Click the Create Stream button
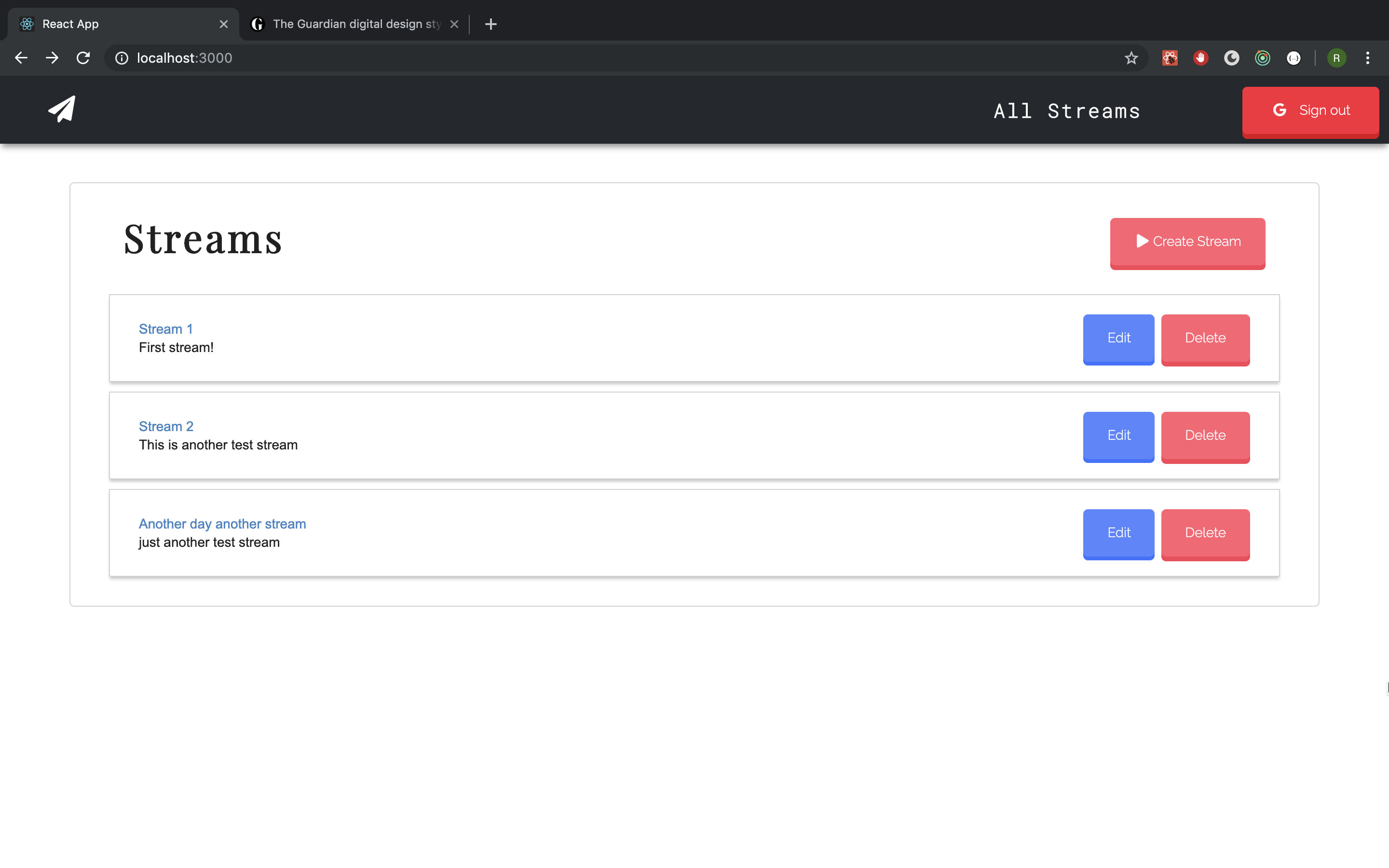 (1187, 244)
